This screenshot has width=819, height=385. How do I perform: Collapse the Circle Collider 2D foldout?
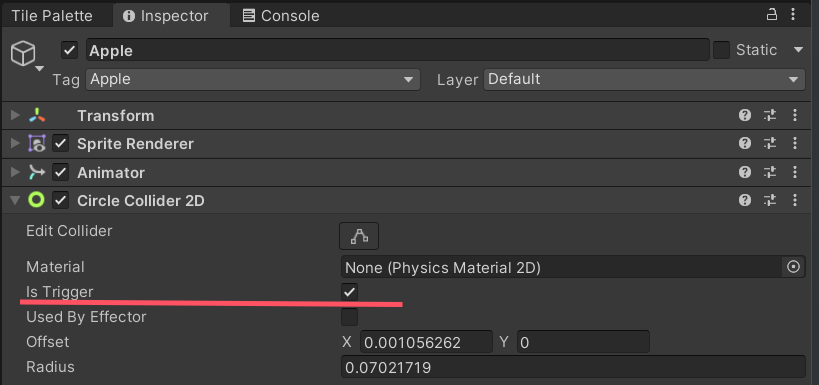pos(15,200)
